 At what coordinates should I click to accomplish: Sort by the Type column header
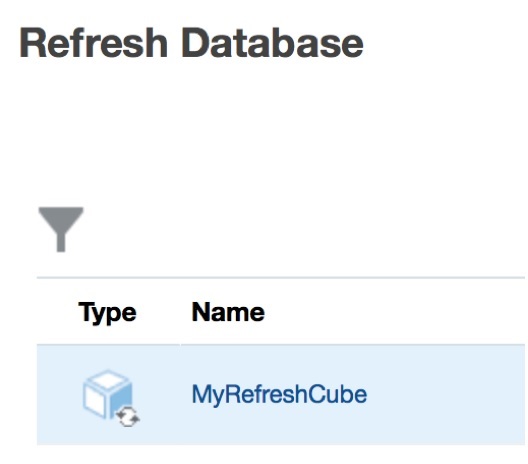[x=108, y=313]
